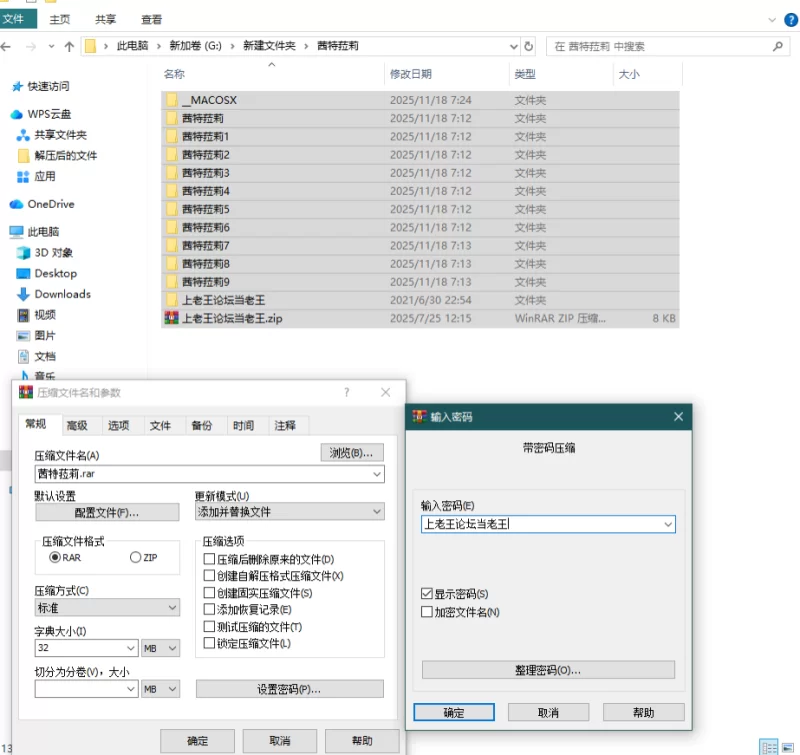
Task: Click the WinRAR icon of 上老王论坛当老王.zip
Action: (171, 318)
